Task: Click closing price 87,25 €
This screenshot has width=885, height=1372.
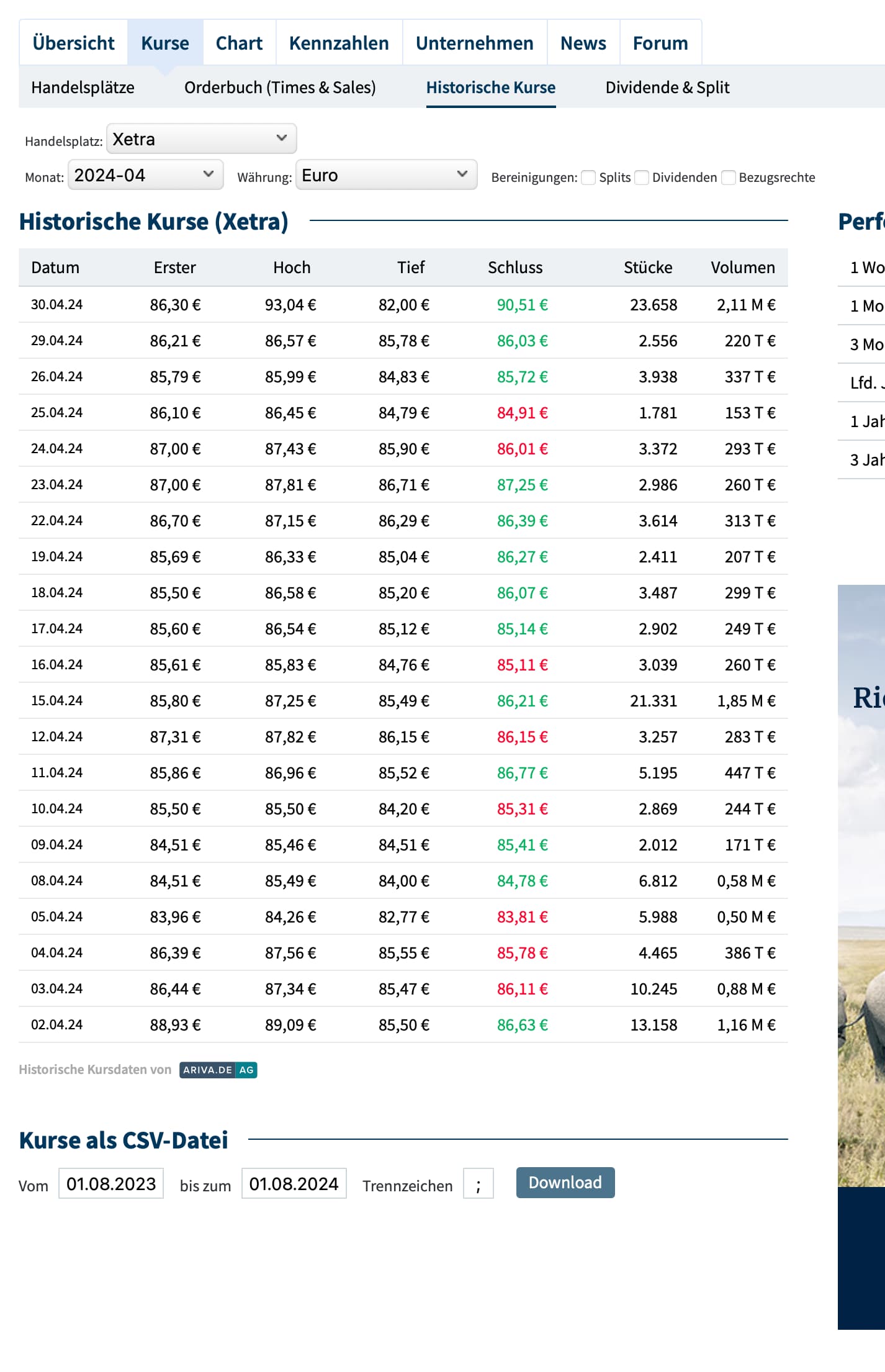Action: point(522,485)
